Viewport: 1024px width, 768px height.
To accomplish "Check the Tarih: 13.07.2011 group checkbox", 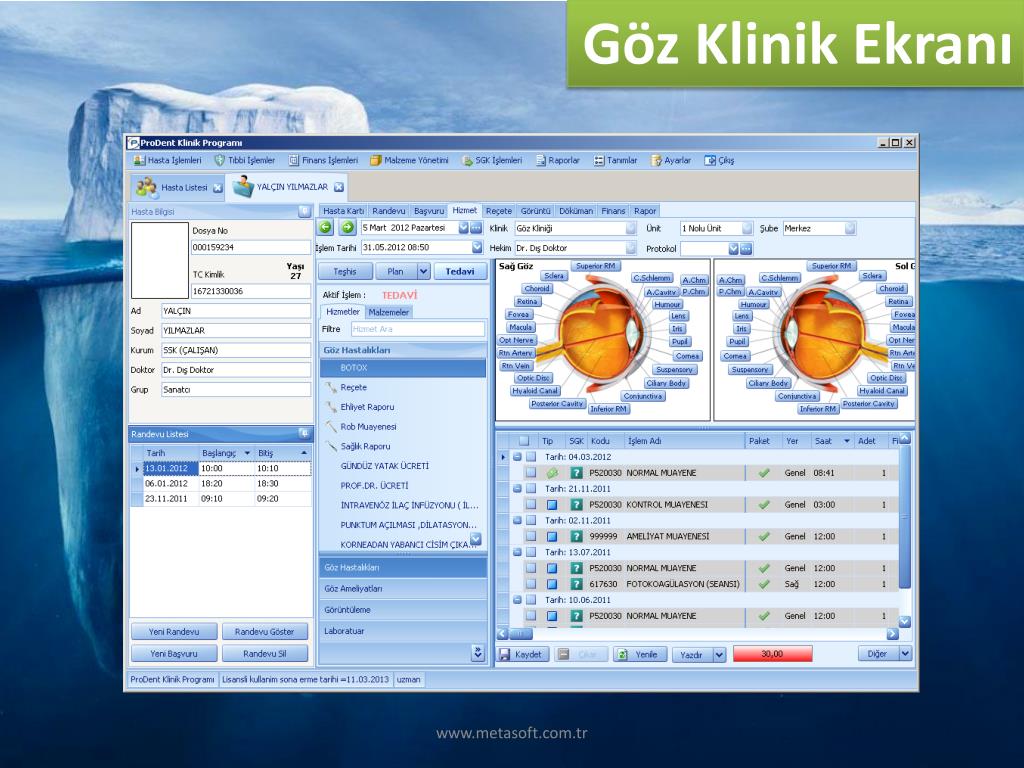I will (x=531, y=552).
